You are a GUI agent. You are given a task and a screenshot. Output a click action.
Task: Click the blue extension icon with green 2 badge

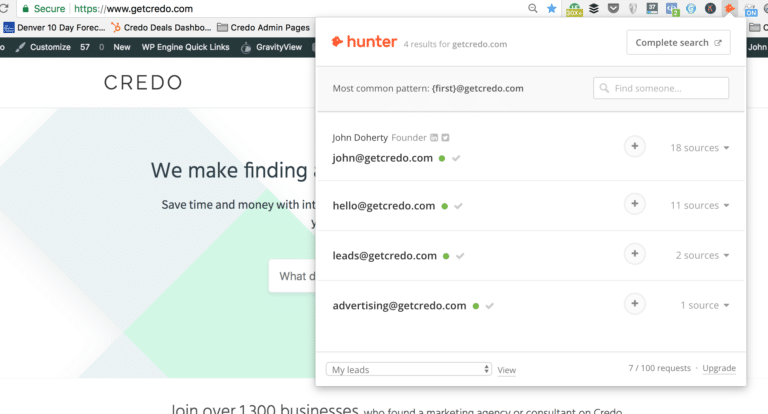[x=672, y=9]
